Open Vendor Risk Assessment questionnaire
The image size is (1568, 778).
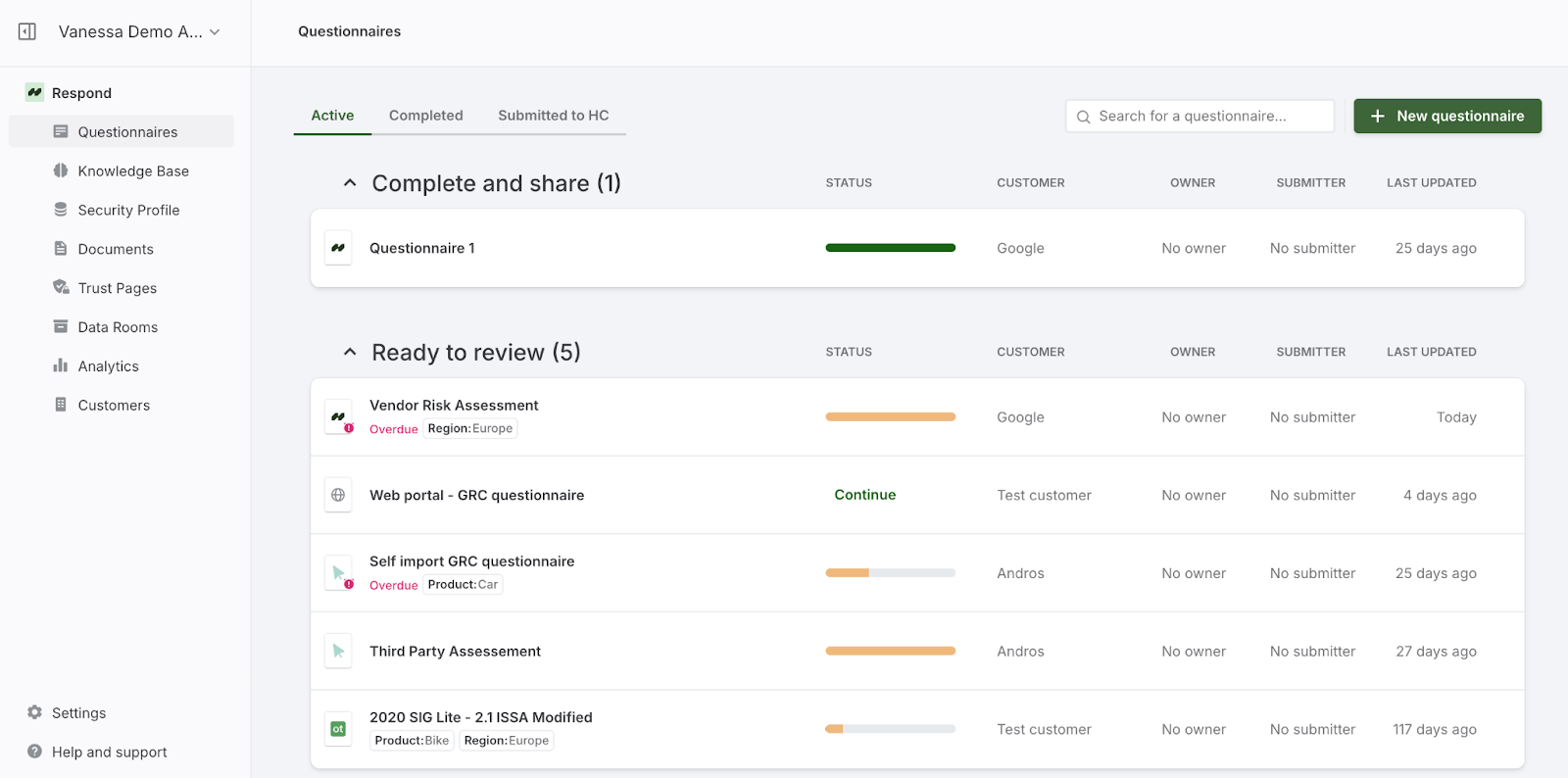454,406
